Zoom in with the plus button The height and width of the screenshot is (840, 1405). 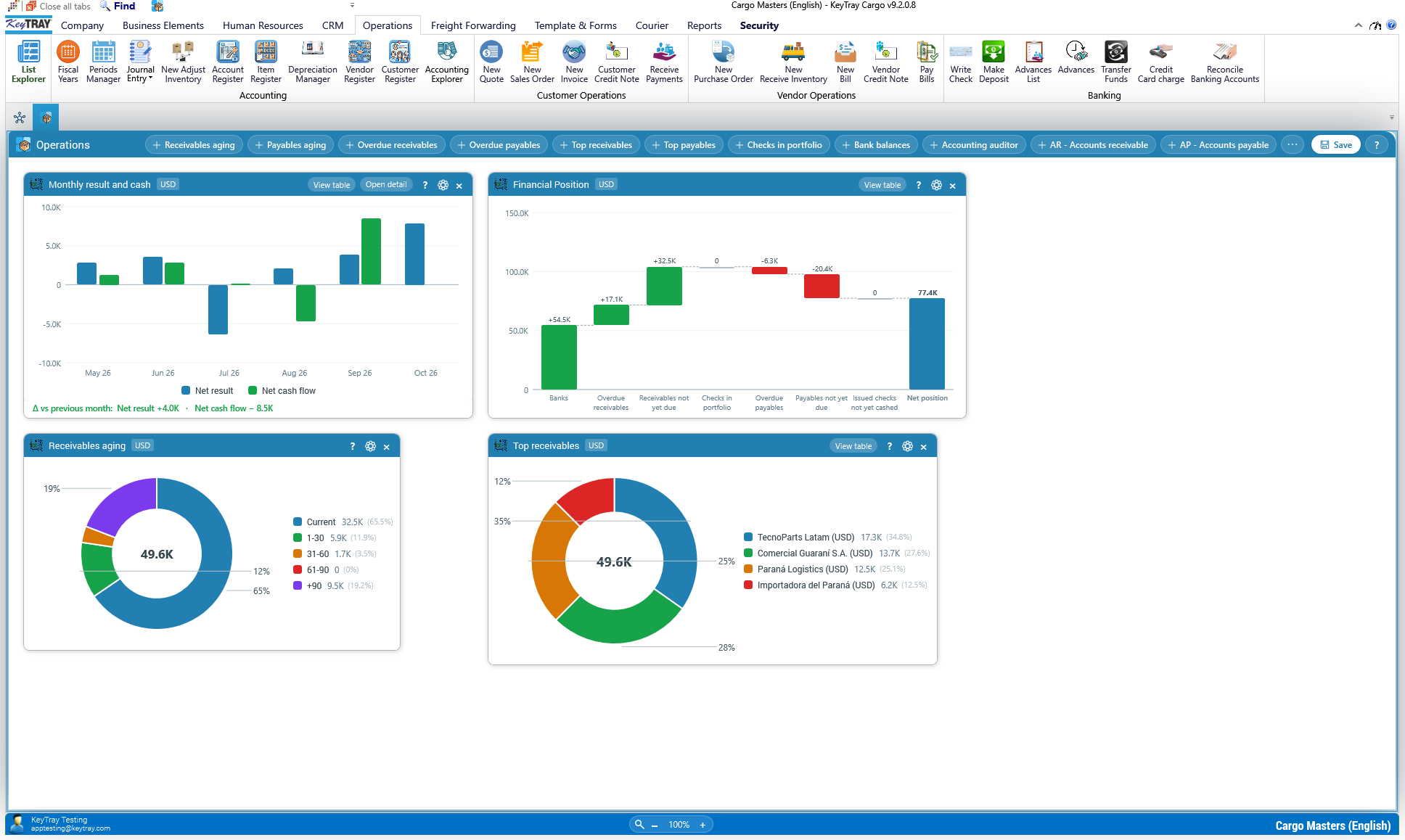(702, 824)
